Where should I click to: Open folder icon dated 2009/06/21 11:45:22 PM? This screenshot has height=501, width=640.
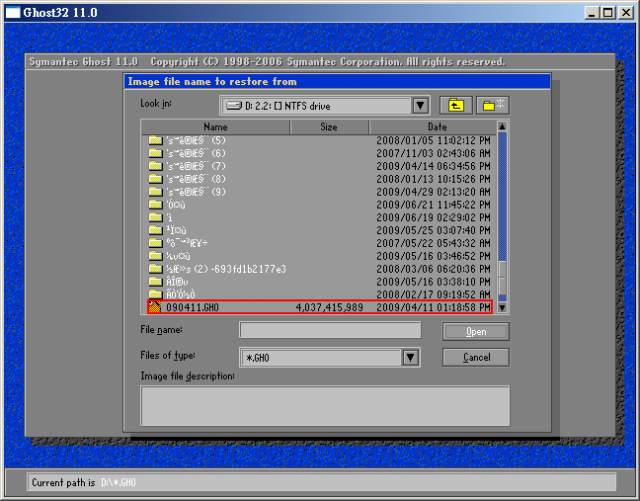point(155,205)
